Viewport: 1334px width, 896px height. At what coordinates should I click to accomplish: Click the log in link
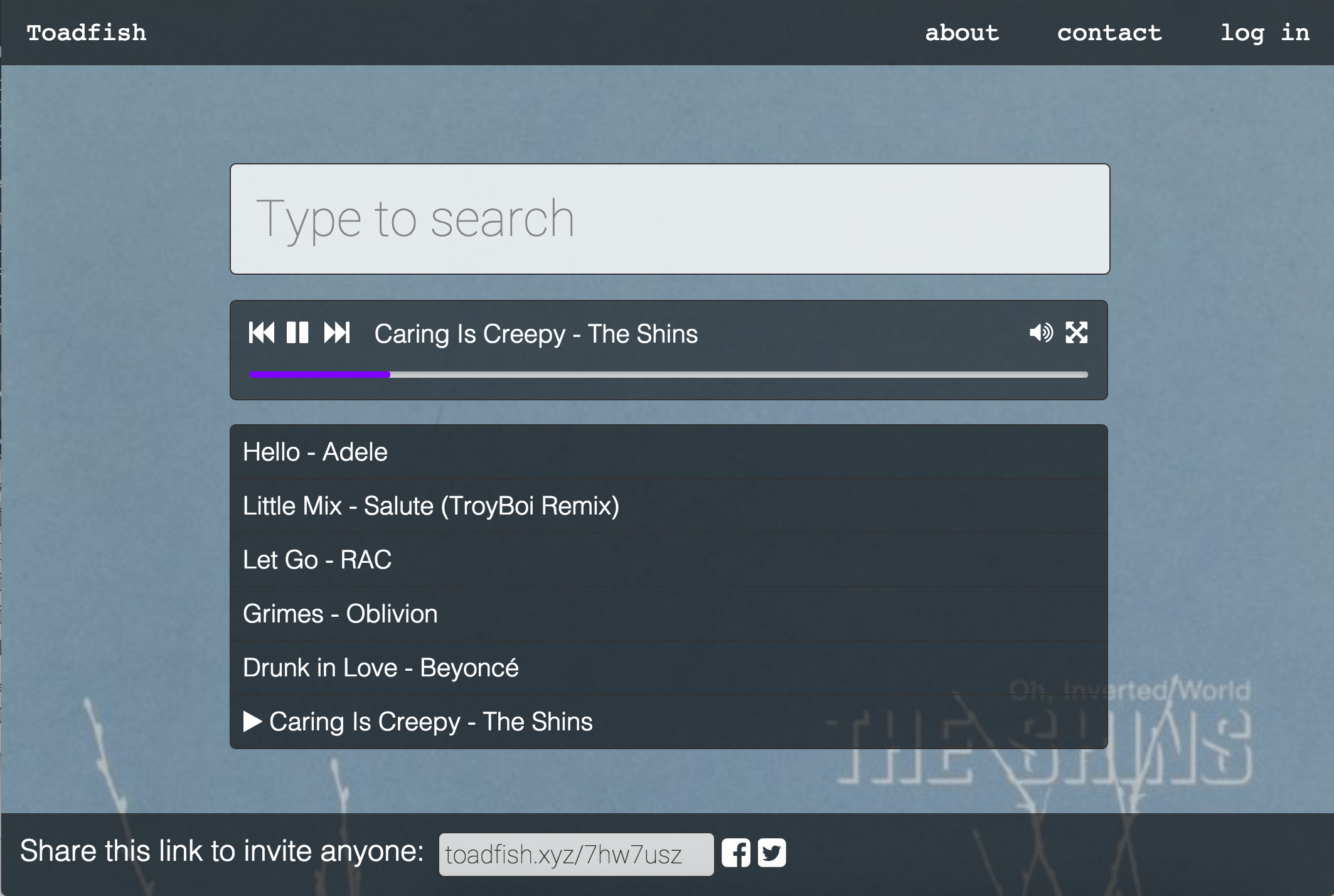[1264, 33]
